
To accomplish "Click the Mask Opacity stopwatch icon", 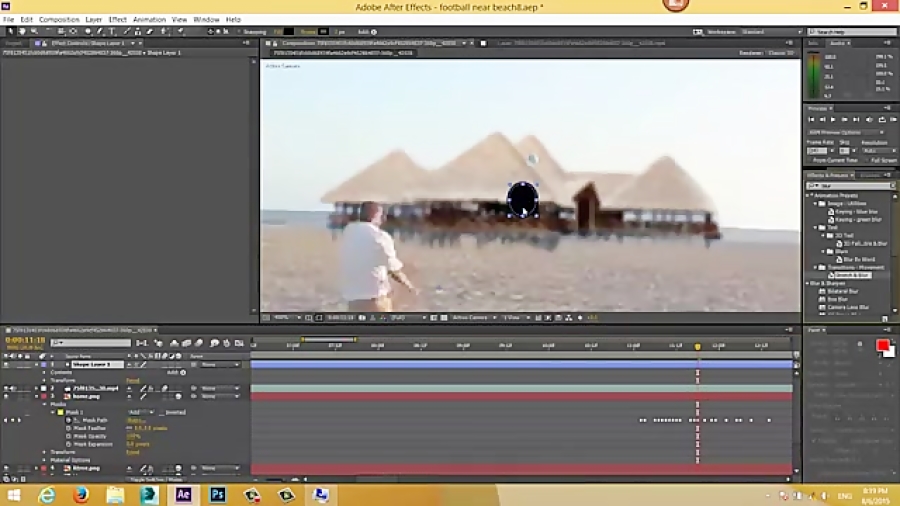I will [68, 436].
